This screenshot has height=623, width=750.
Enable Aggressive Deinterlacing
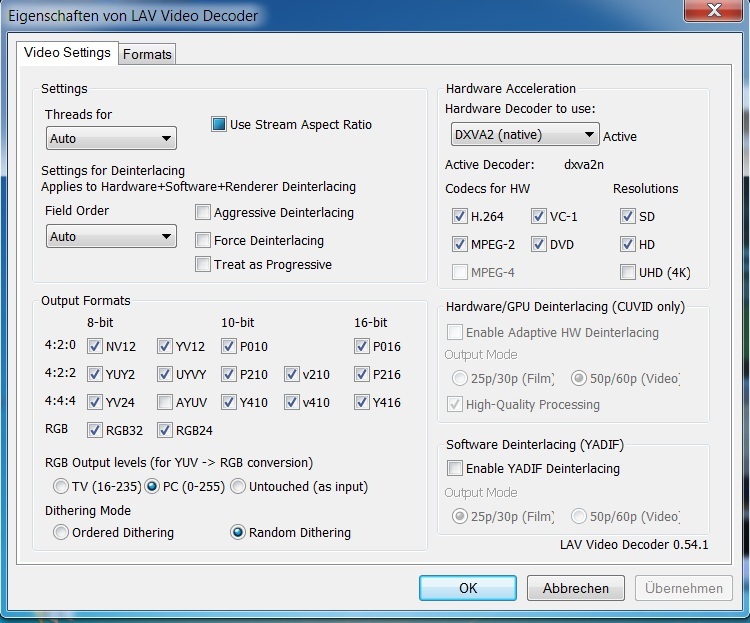[203, 212]
